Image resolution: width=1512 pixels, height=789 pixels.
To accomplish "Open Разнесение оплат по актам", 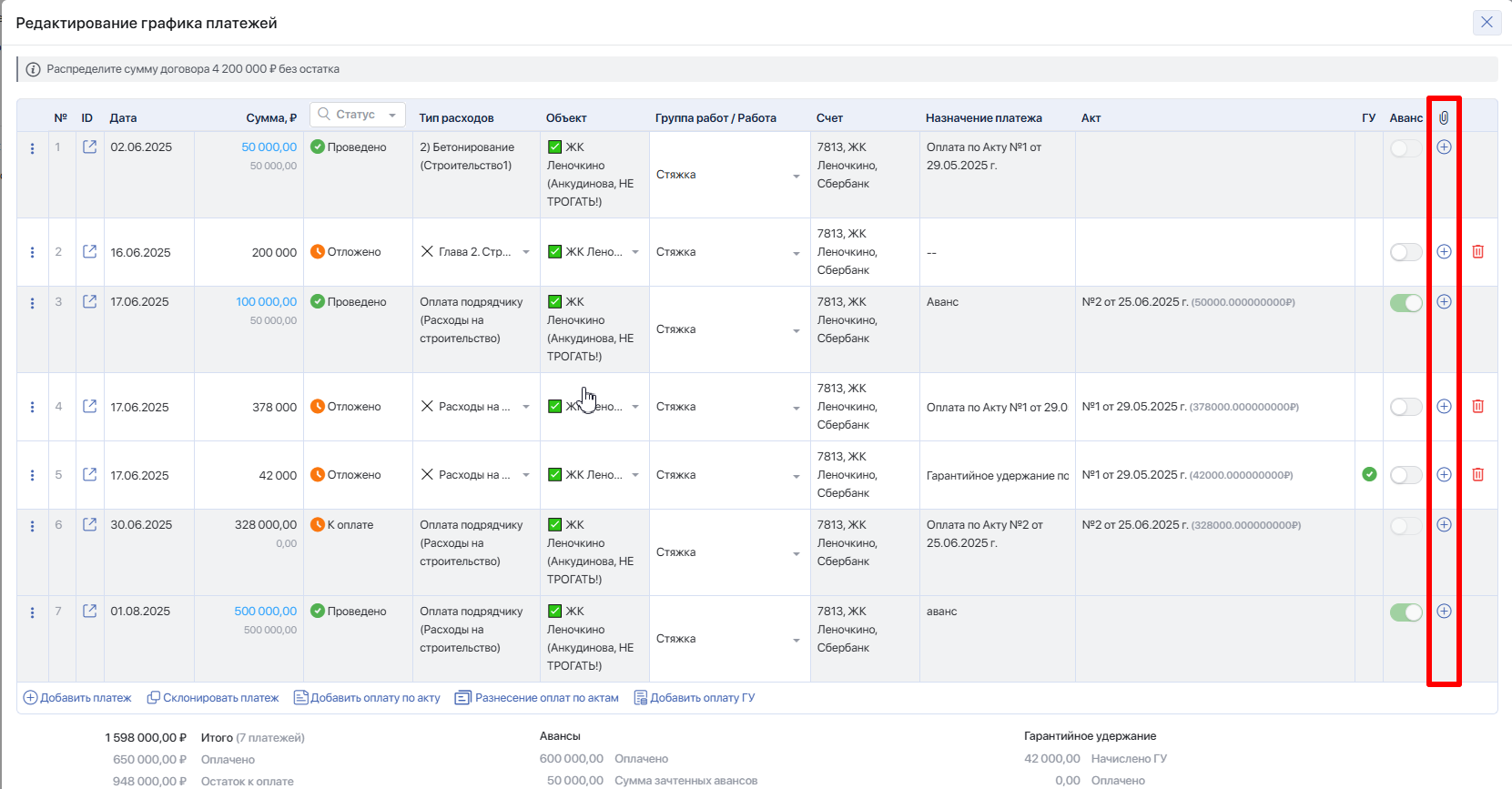I will point(537,698).
